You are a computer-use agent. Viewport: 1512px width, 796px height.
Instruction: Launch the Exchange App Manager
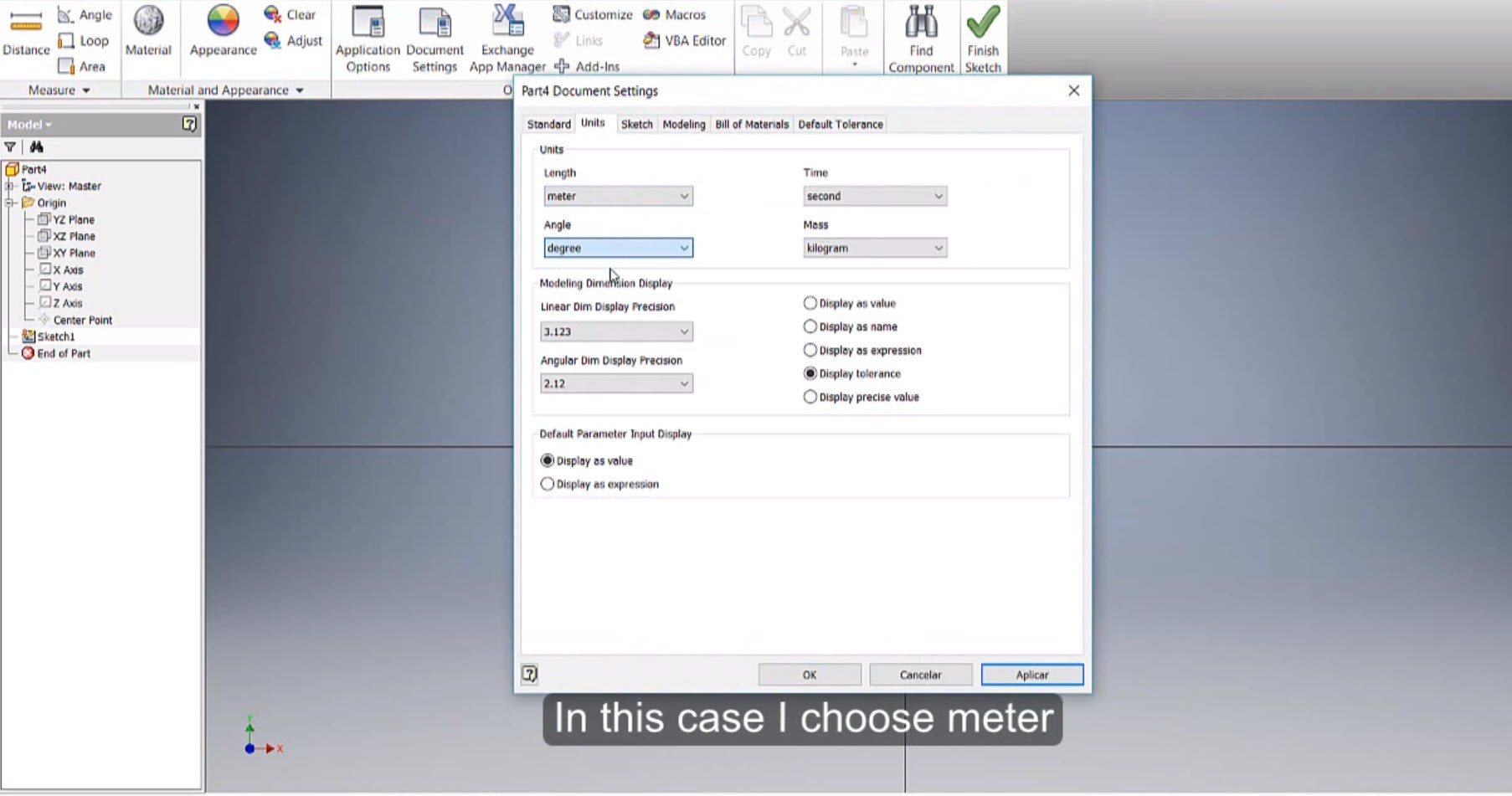pyautogui.click(x=506, y=38)
